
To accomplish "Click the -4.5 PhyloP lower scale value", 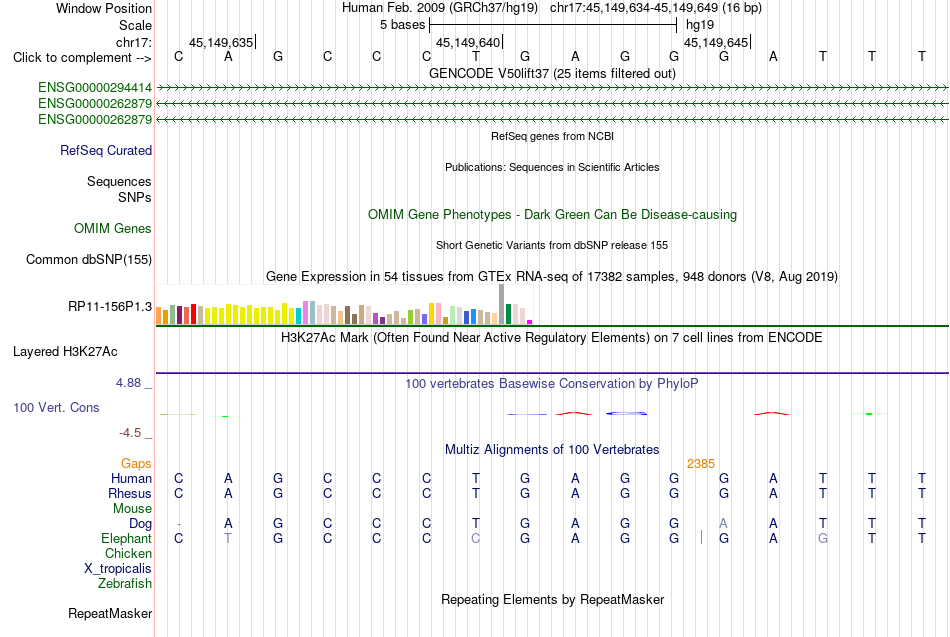I will pos(130,433).
